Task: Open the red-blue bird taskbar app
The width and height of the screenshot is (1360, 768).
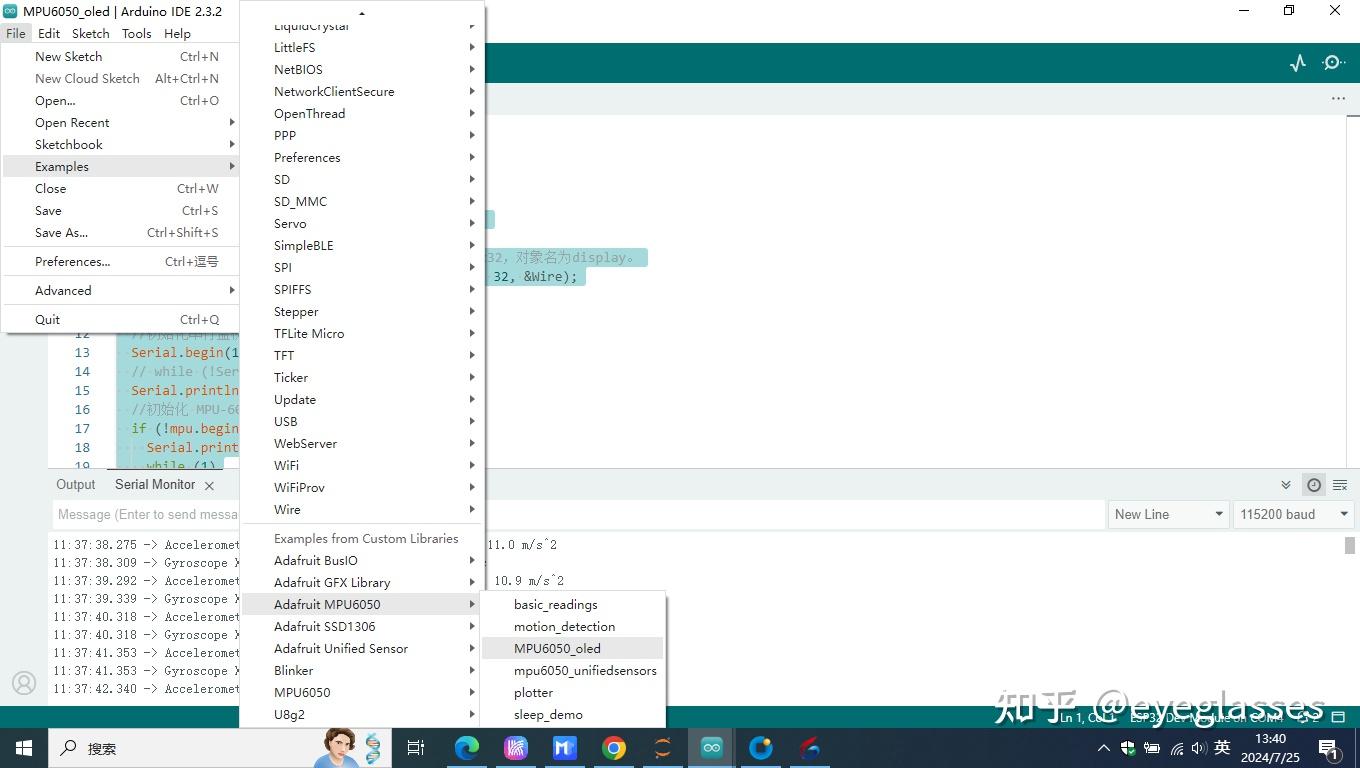Action: tap(810, 748)
